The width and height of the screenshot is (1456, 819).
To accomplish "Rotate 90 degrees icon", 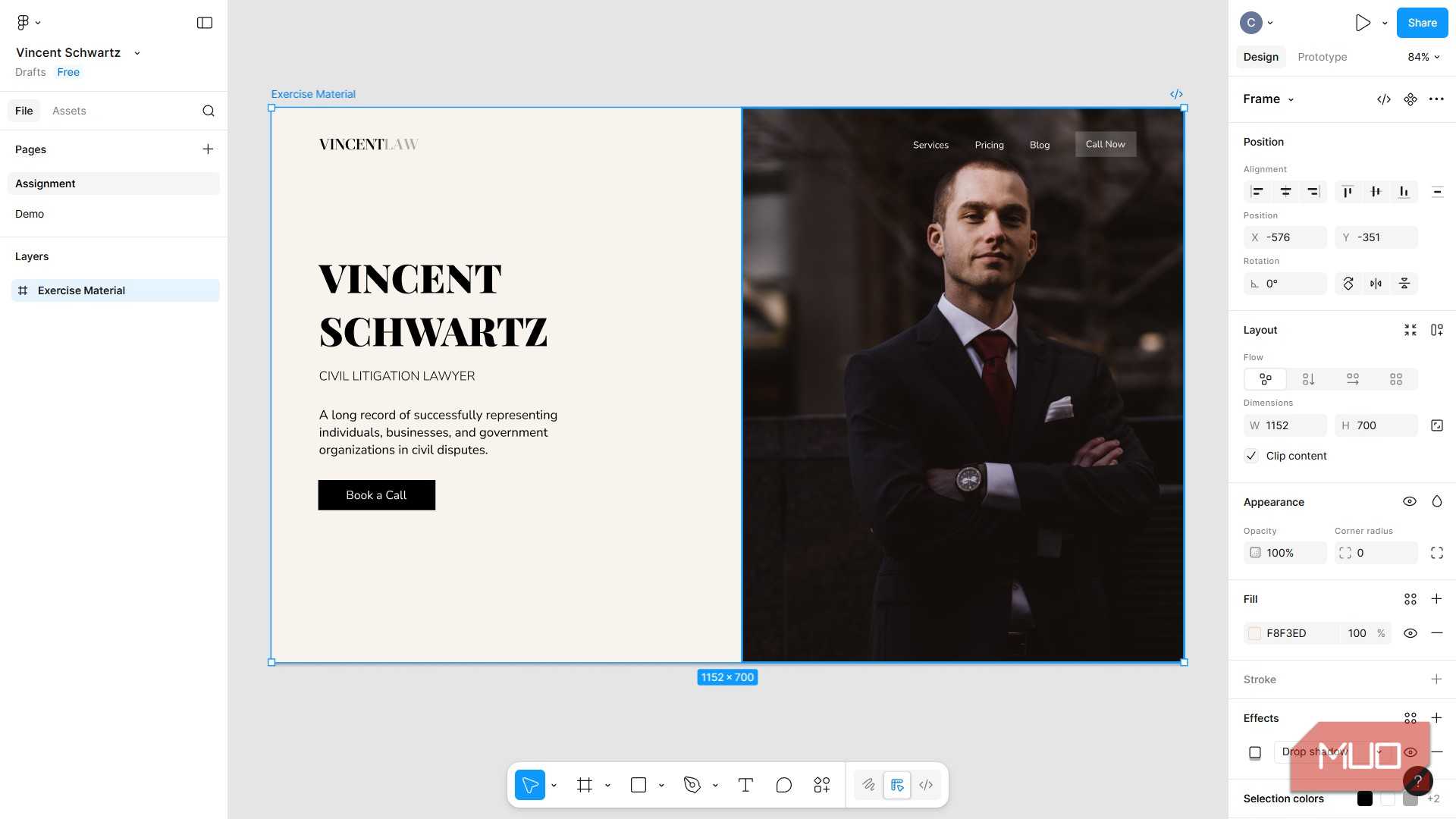I will 1348,284.
